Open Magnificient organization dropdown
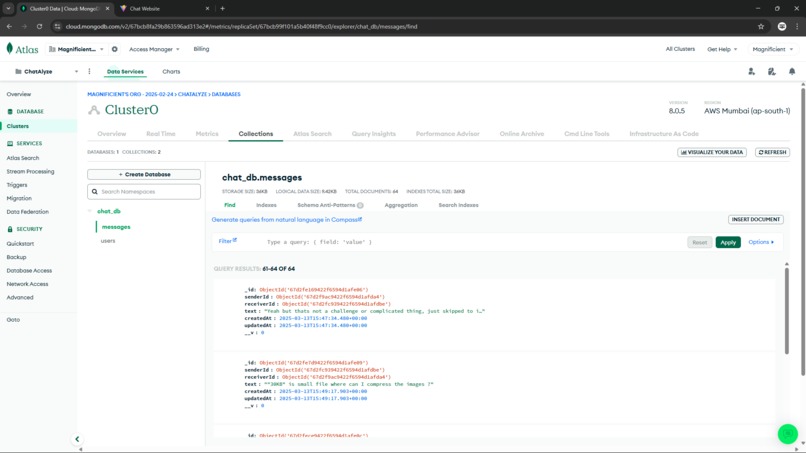 click(x=76, y=49)
